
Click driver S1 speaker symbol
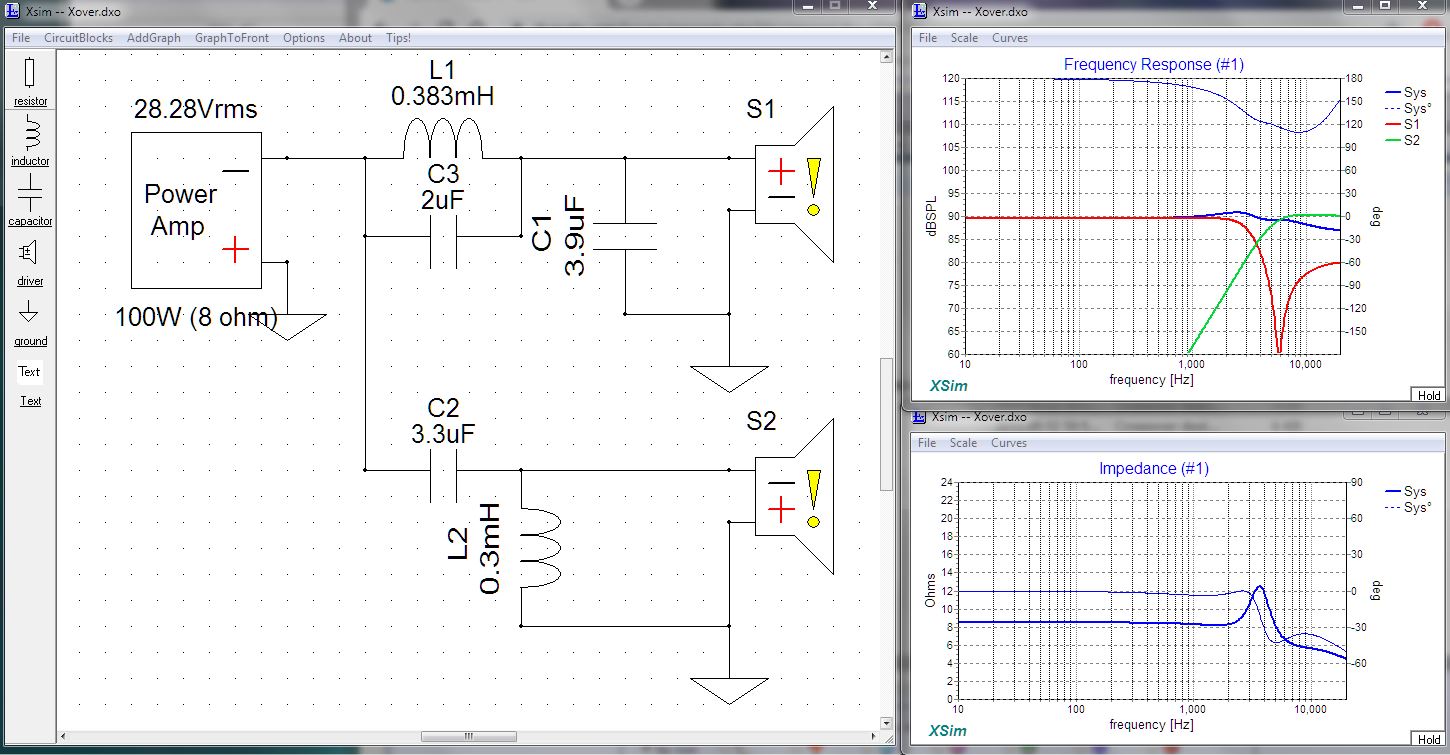[793, 185]
